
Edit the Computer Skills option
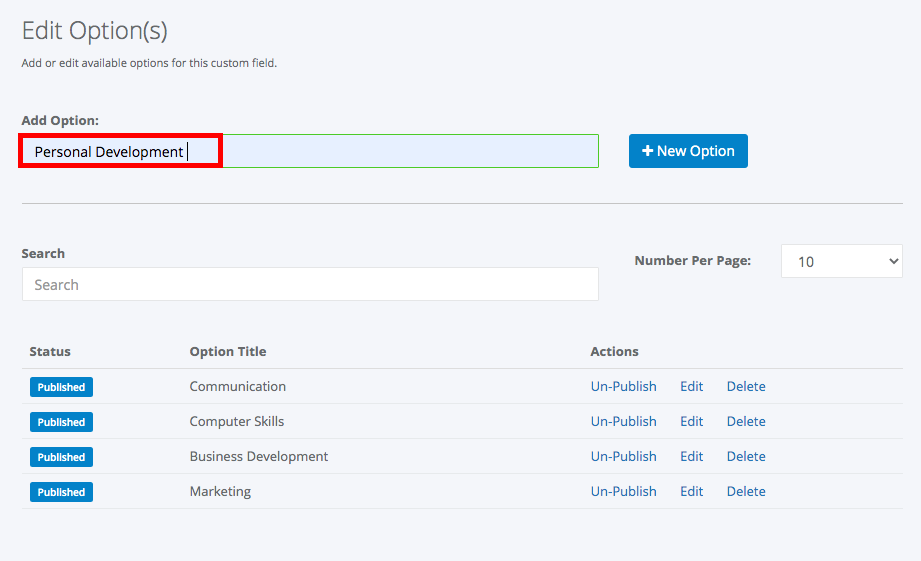tap(691, 422)
